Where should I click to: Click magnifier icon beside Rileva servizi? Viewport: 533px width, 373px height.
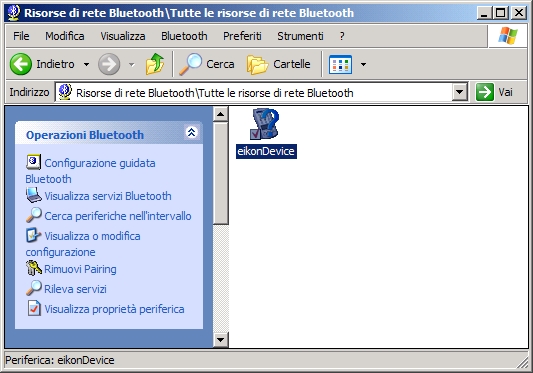pyautogui.click(x=34, y=288)
